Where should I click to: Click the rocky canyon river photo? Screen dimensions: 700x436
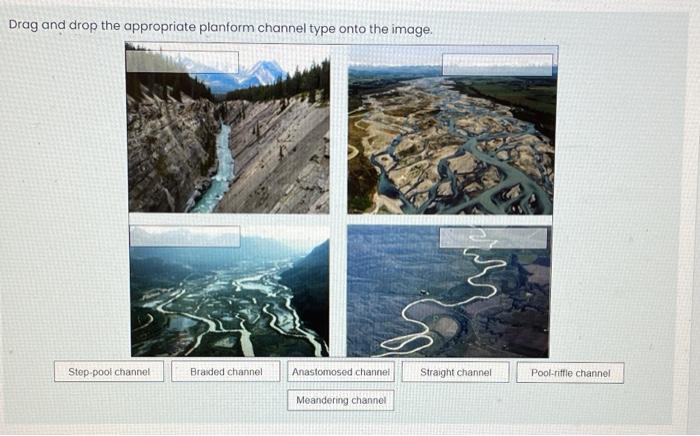[x=228, y=127]
